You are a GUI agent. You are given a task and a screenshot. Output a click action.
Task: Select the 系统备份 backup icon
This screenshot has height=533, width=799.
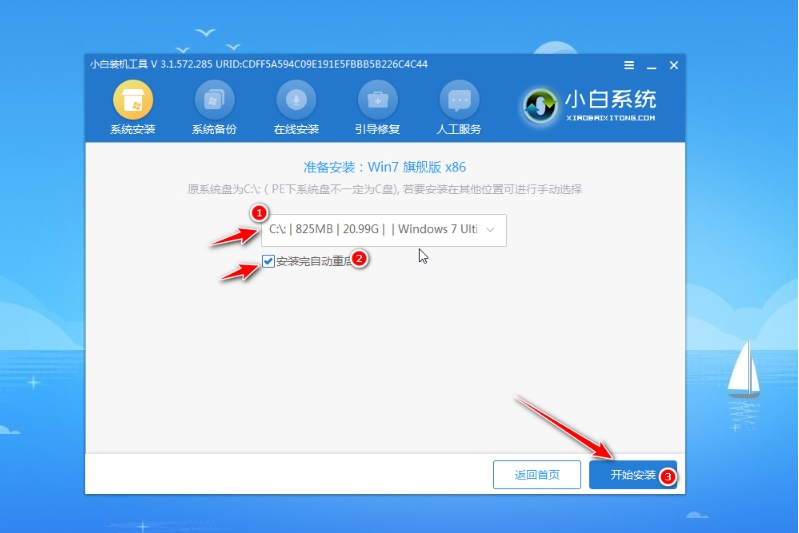coord(214,101)
